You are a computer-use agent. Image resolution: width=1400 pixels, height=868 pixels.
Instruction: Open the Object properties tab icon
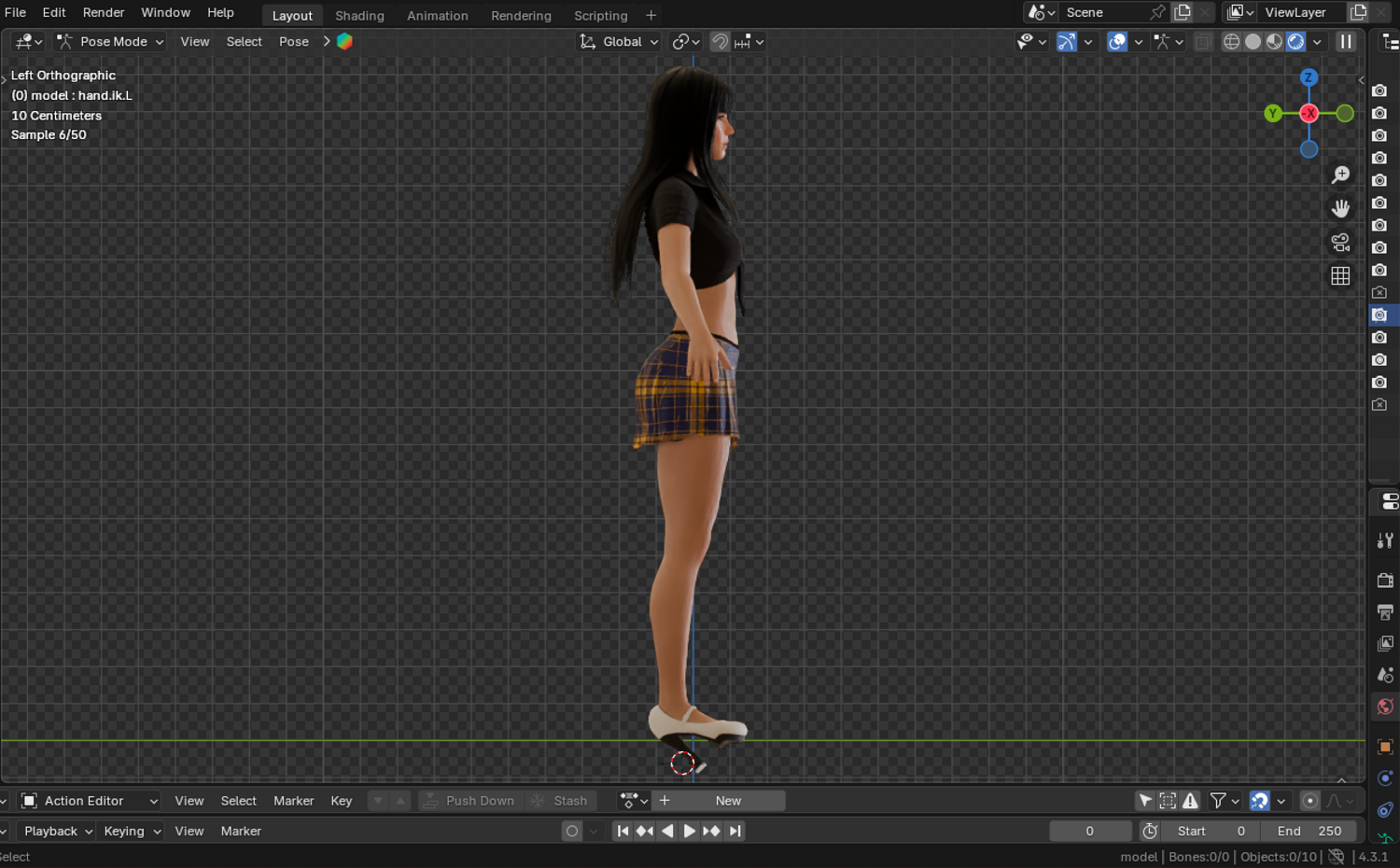1385,747
